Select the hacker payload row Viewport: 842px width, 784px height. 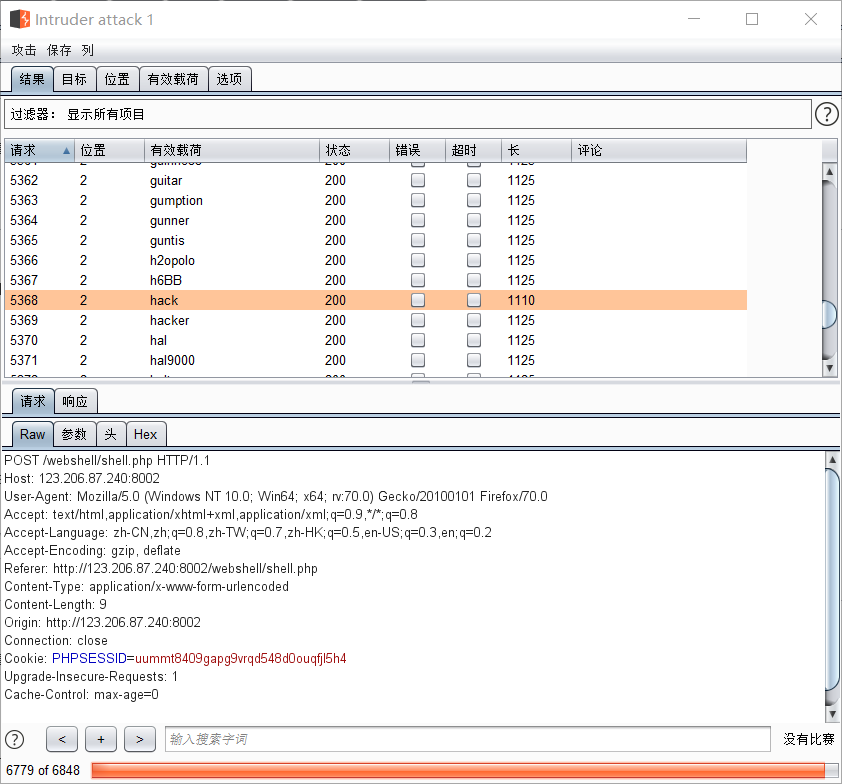tap(376, 320)
